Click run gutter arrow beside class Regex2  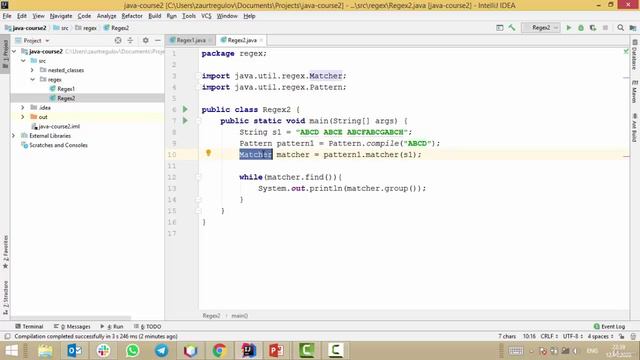click(185, 109)
